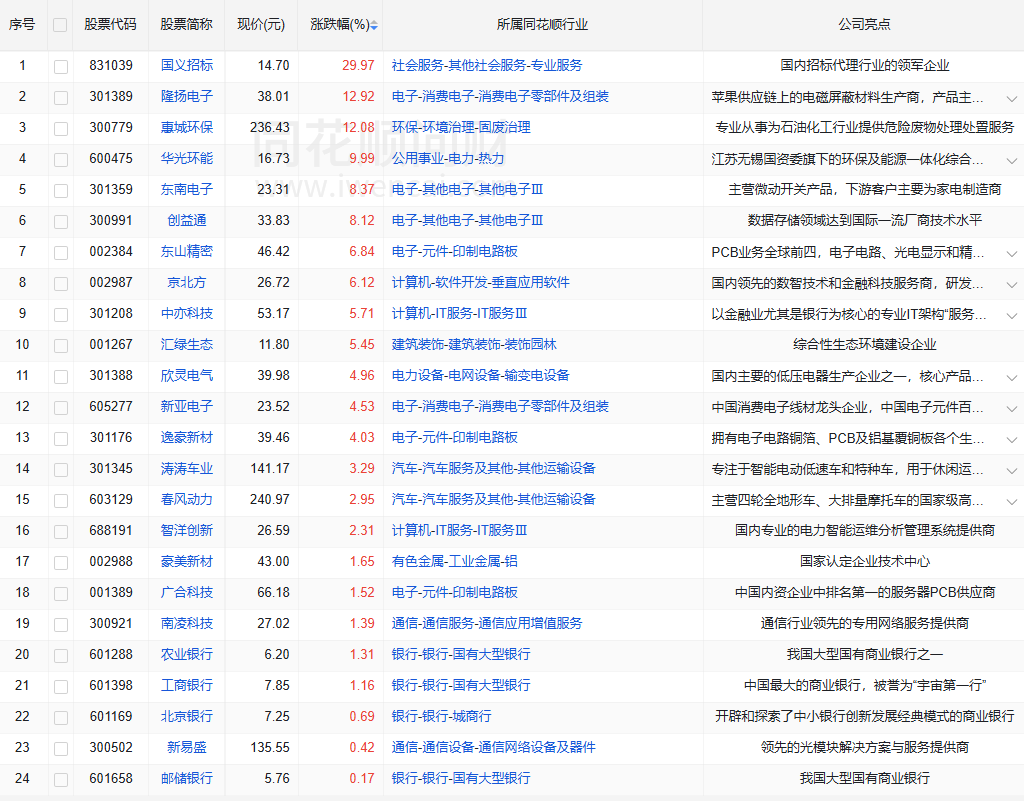Expand the 隆扬电子 company highlight text

1012,99
